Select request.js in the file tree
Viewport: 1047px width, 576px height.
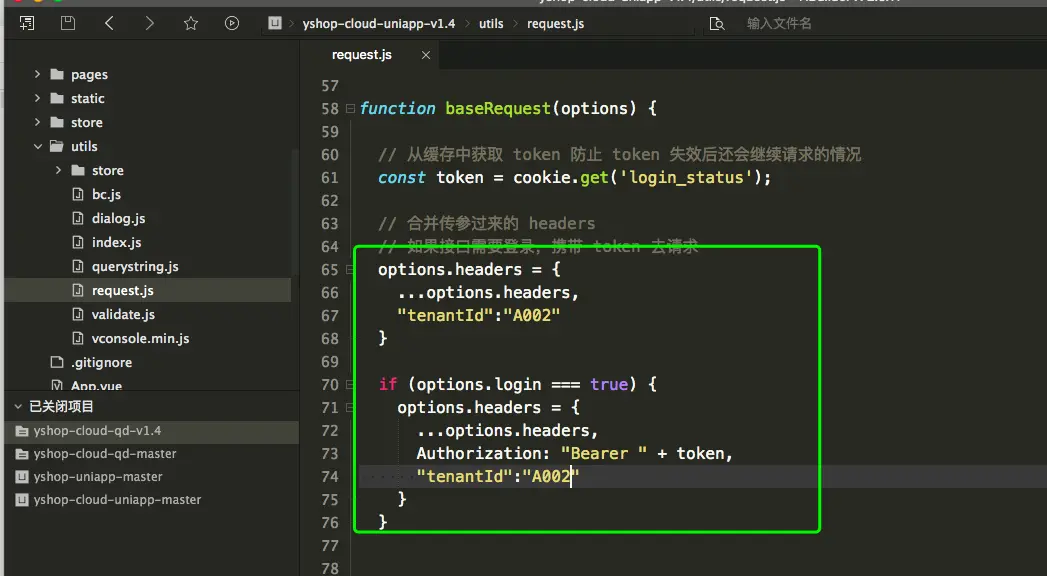click(x=148, y=290)
